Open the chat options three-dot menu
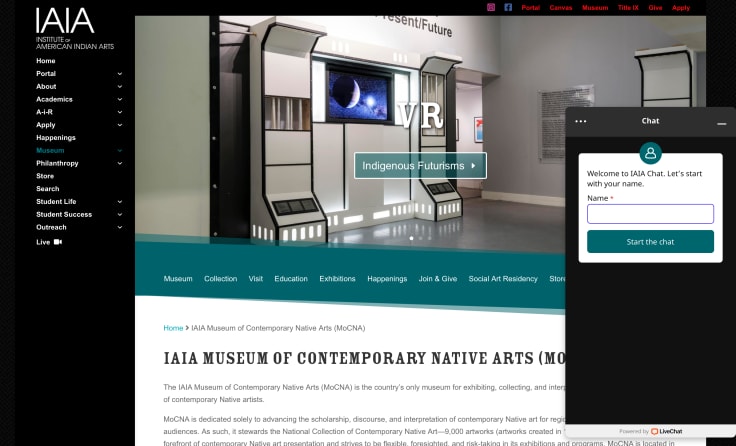 coord(581,121)
